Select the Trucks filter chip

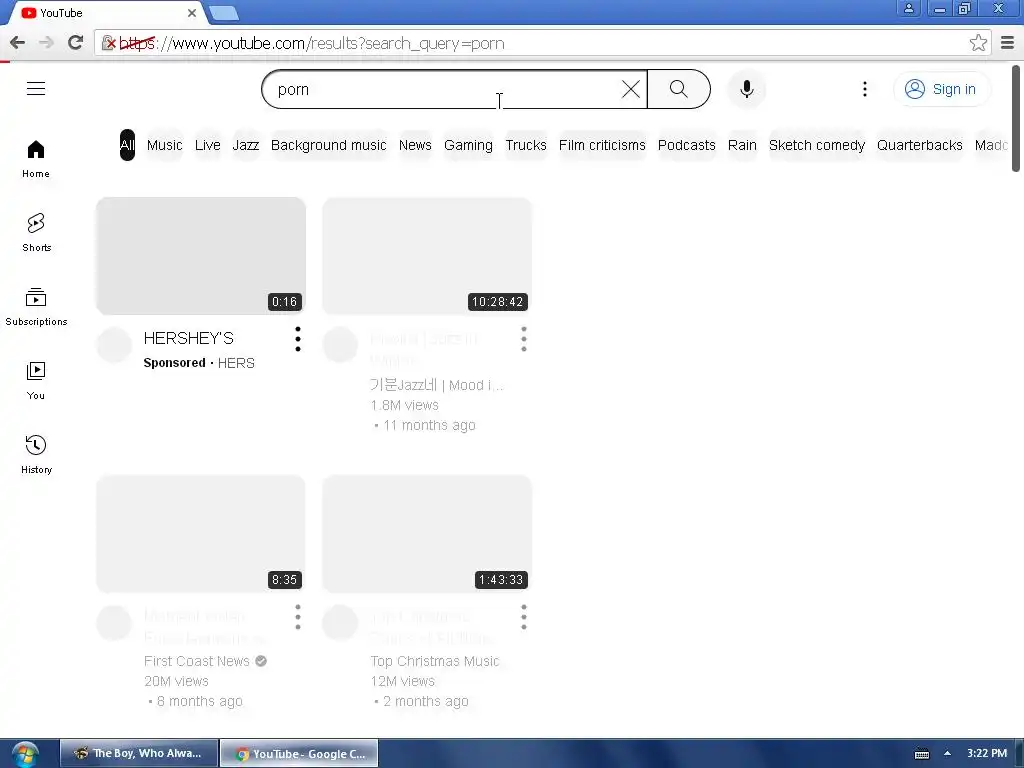[x=526, y=145]
